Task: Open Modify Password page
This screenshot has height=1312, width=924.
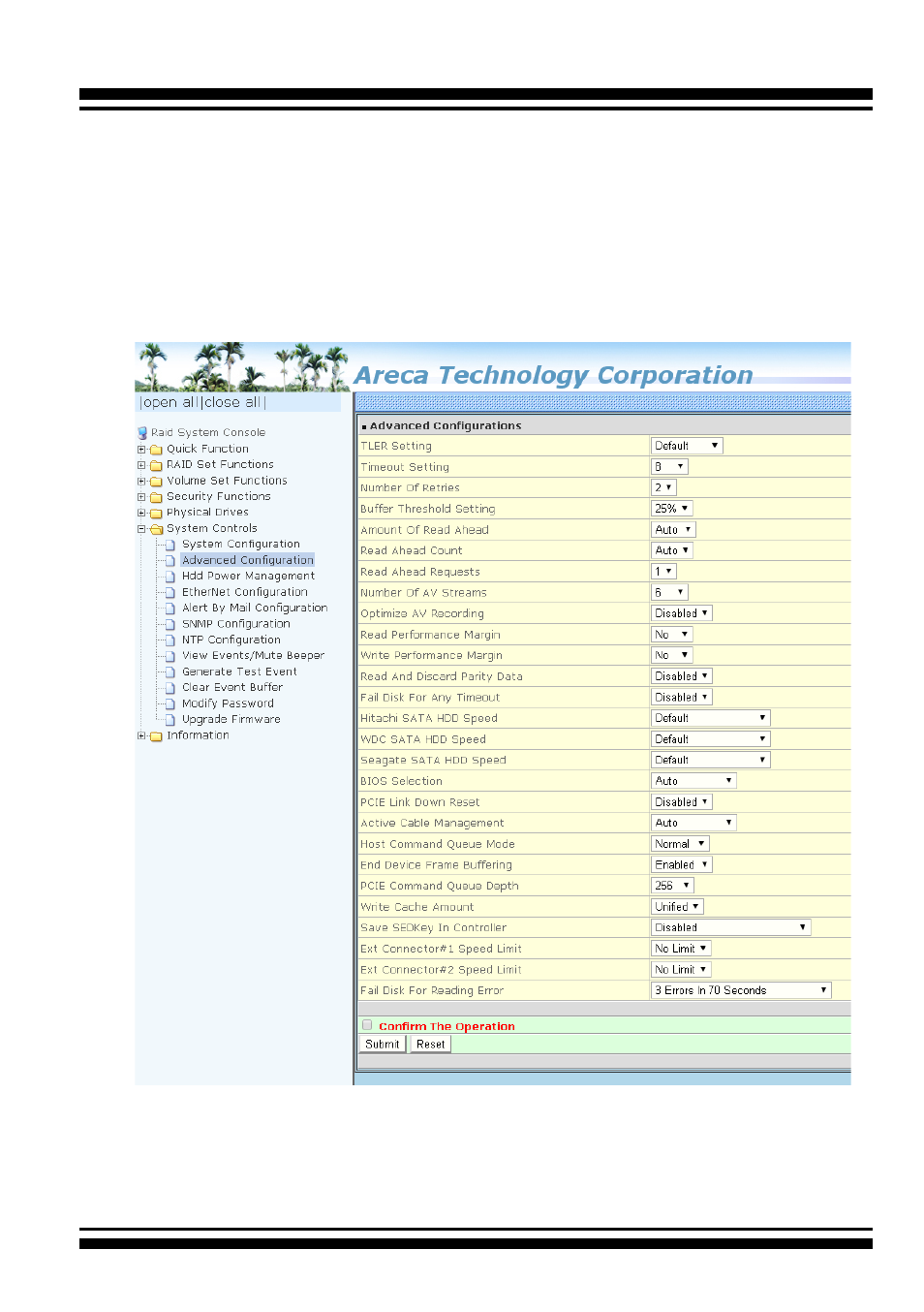Action: pyautogui.click(x=229, y=704)
